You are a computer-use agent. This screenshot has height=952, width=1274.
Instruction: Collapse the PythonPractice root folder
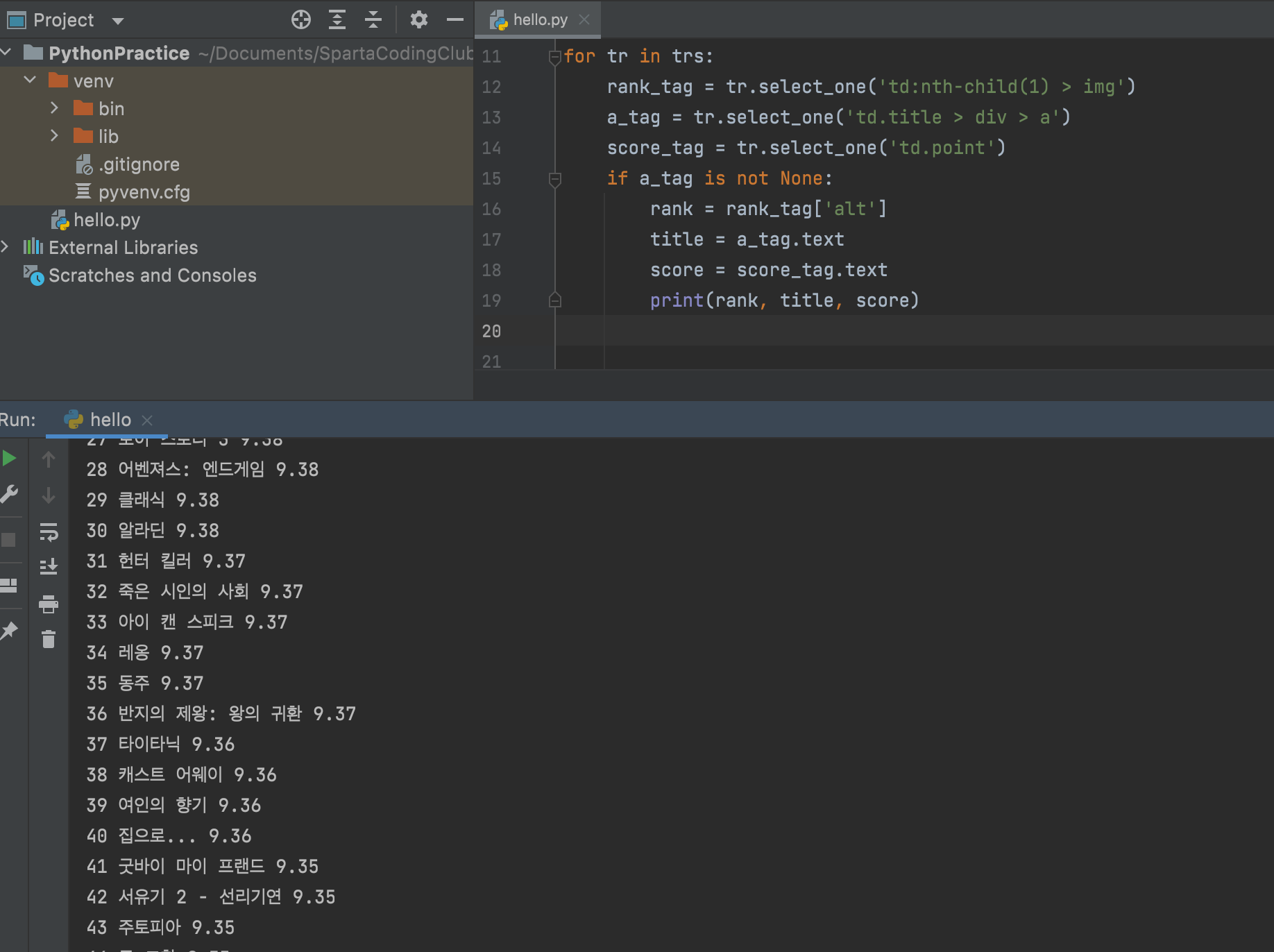[x=7, y=53]
